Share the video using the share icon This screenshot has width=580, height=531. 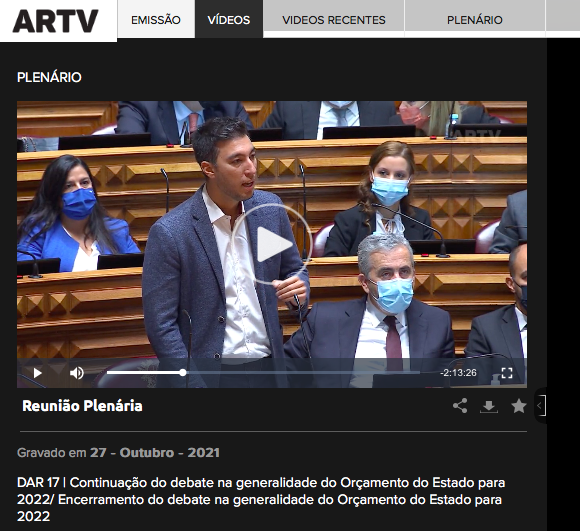click(x=460, y=406)
